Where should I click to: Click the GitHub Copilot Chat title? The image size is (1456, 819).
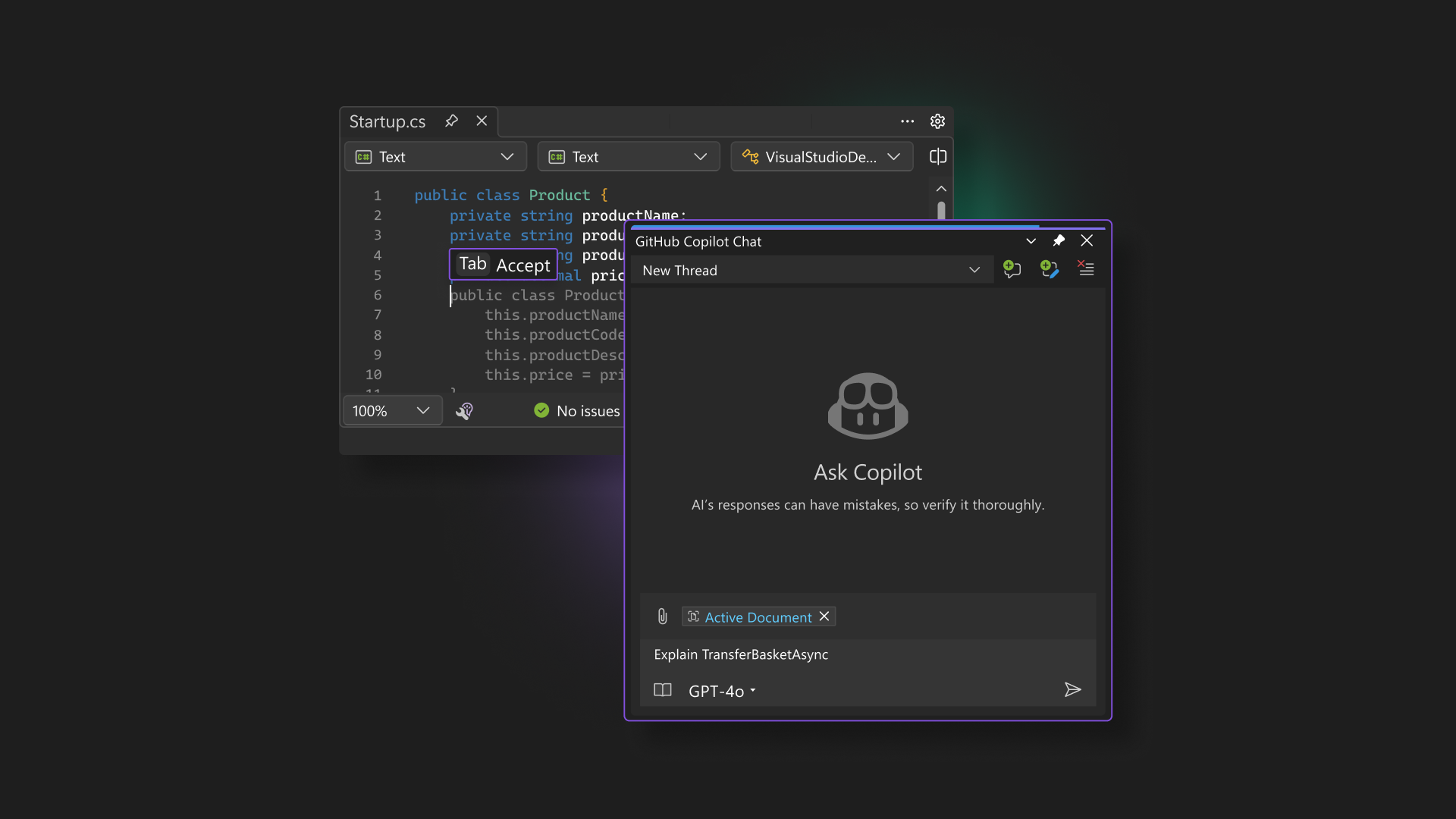[x=698, y=242]
